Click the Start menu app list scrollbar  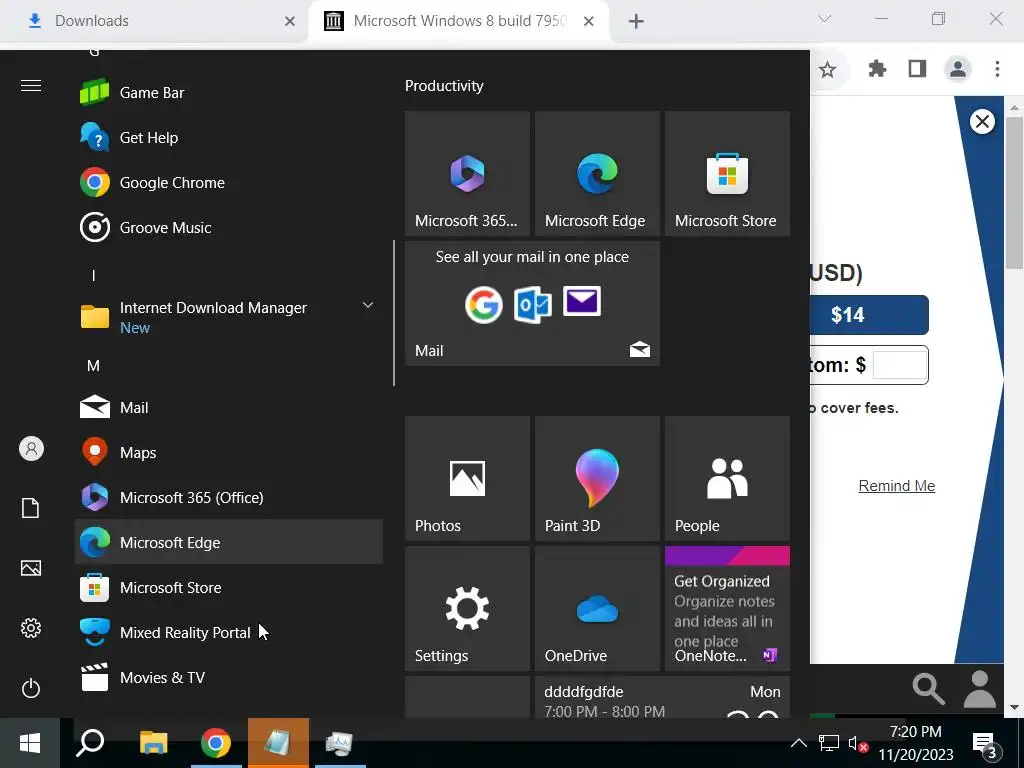394,313
